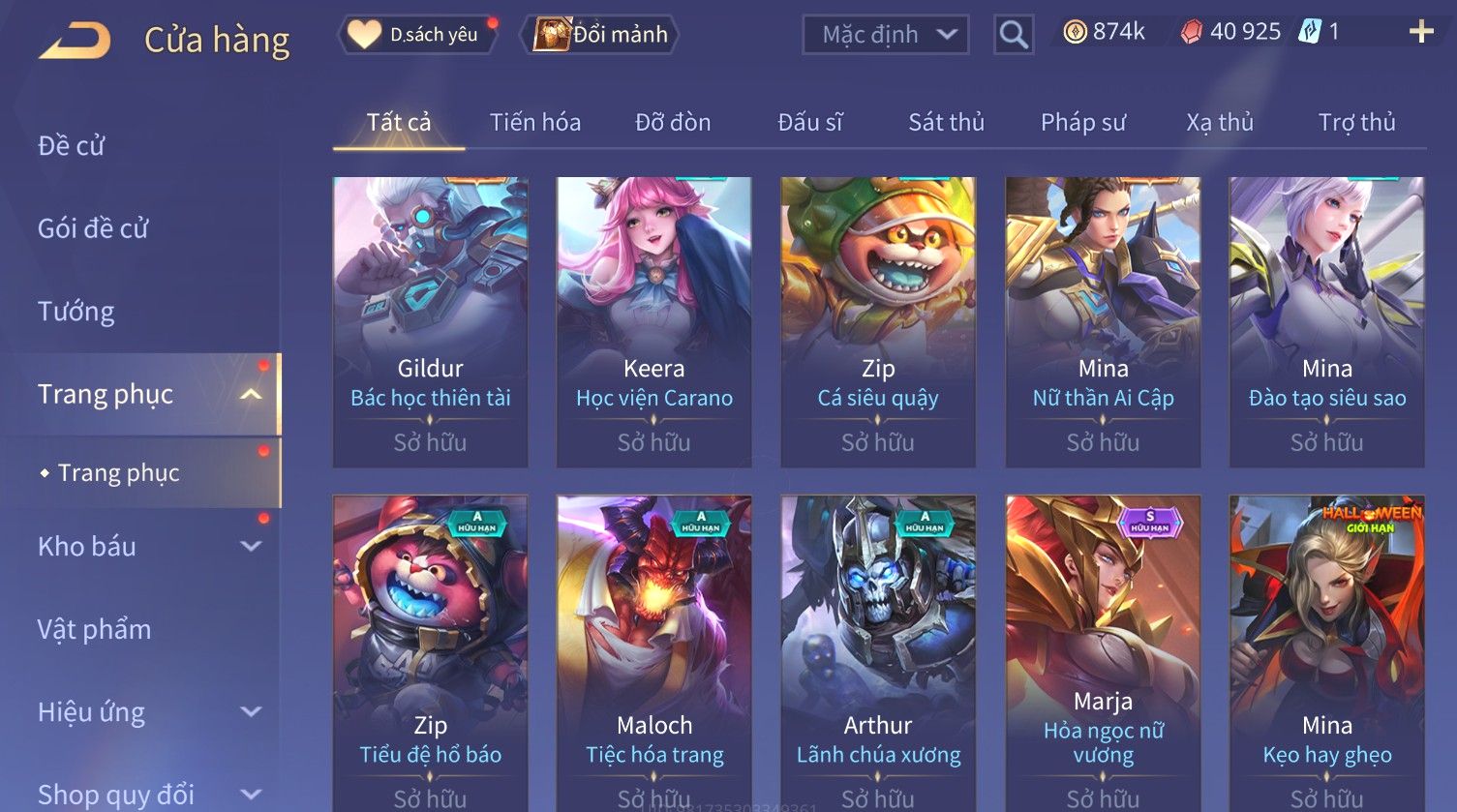The image size is (1457, 812).
Task: Open Marja Hỏa ngọc nữ vương skin
Action: click(x=1103, y=653)
